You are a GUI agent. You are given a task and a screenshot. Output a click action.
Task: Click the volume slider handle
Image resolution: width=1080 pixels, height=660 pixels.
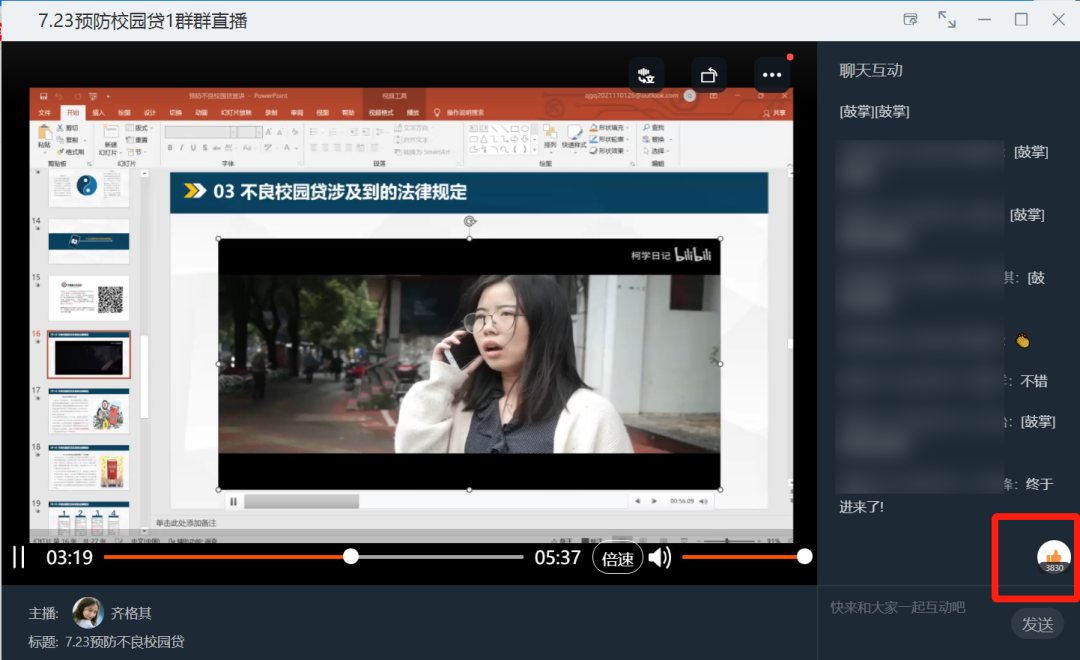804,557
